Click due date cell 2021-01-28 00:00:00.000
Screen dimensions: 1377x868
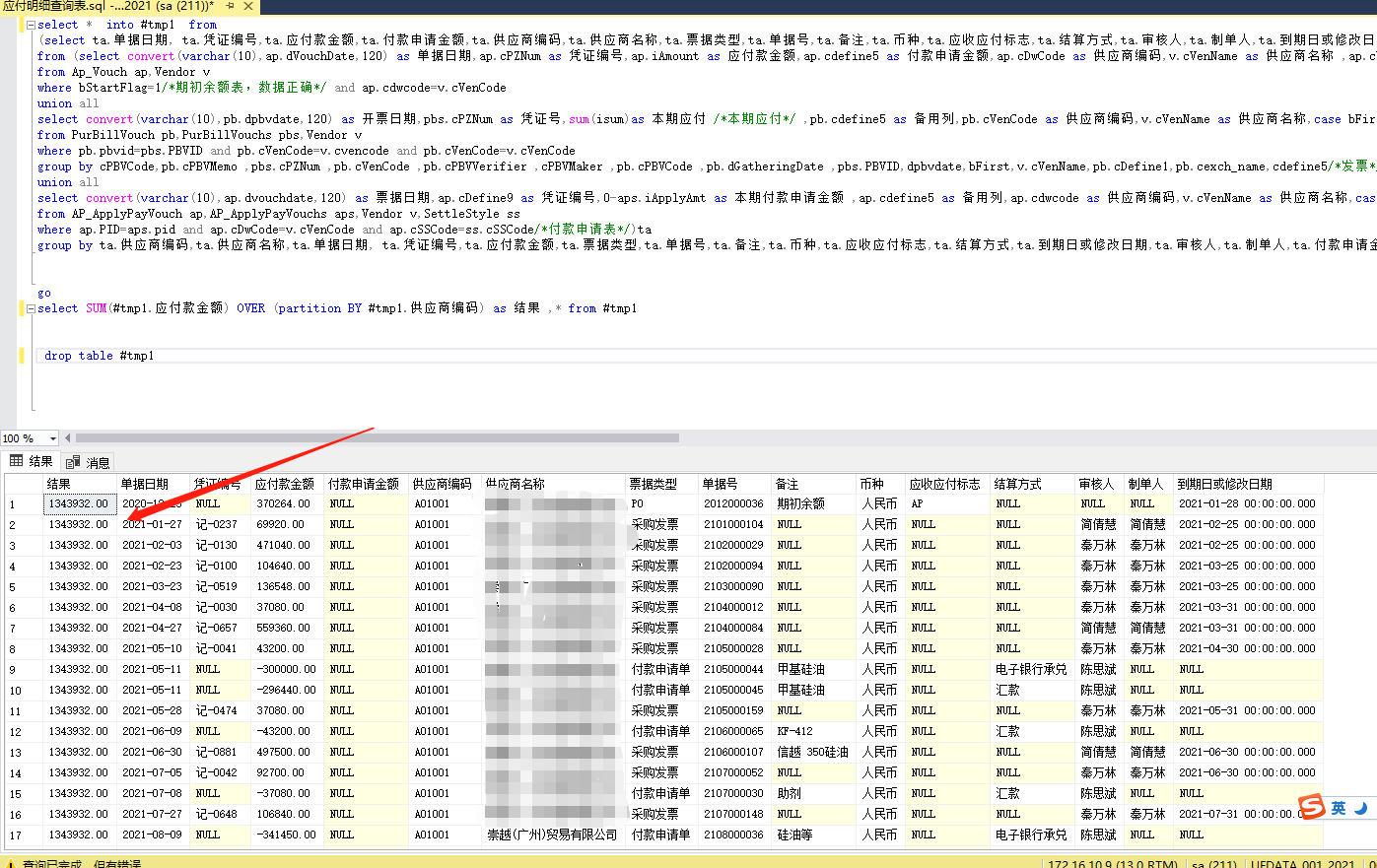[1249, 503]
